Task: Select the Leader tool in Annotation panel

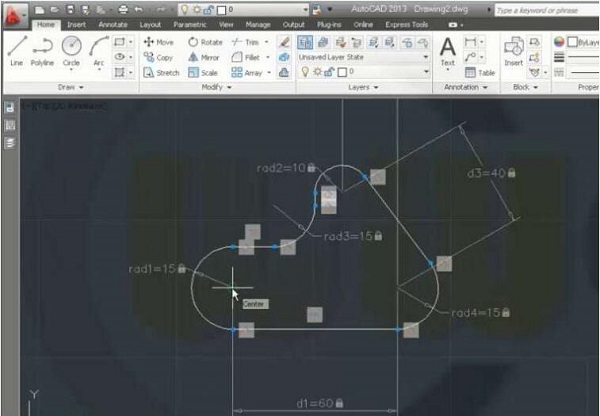Action: click(470, 57)
